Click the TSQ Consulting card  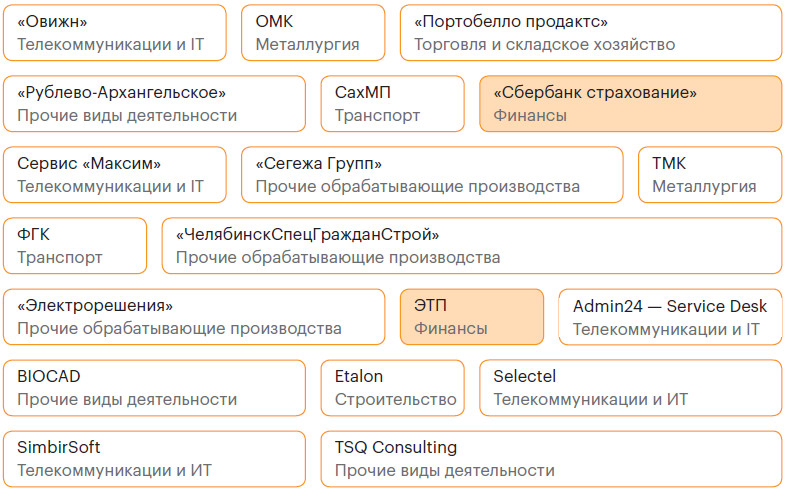pyautogui.click(x=550, y=459)
